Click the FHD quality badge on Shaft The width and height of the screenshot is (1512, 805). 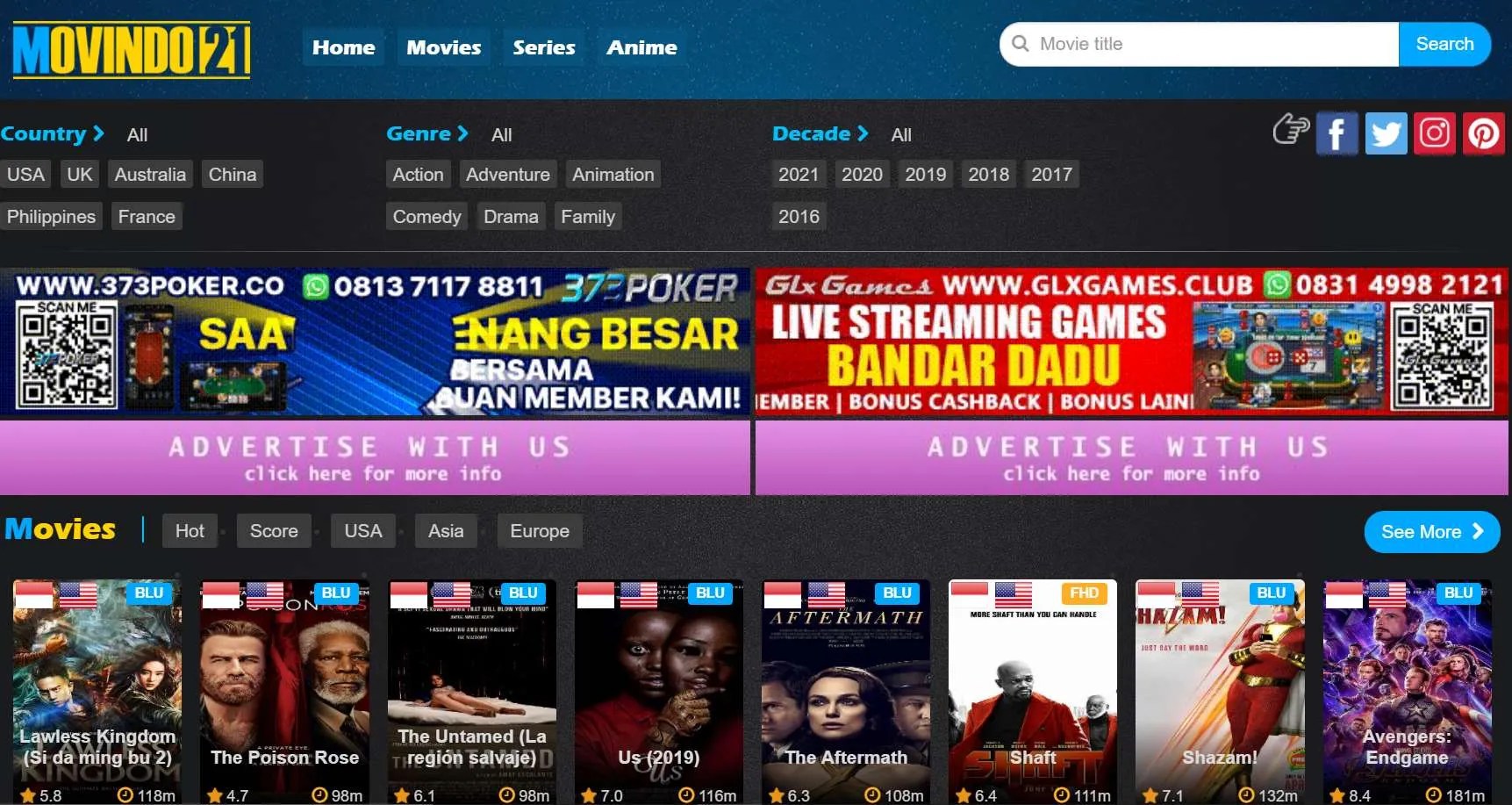1084,593
